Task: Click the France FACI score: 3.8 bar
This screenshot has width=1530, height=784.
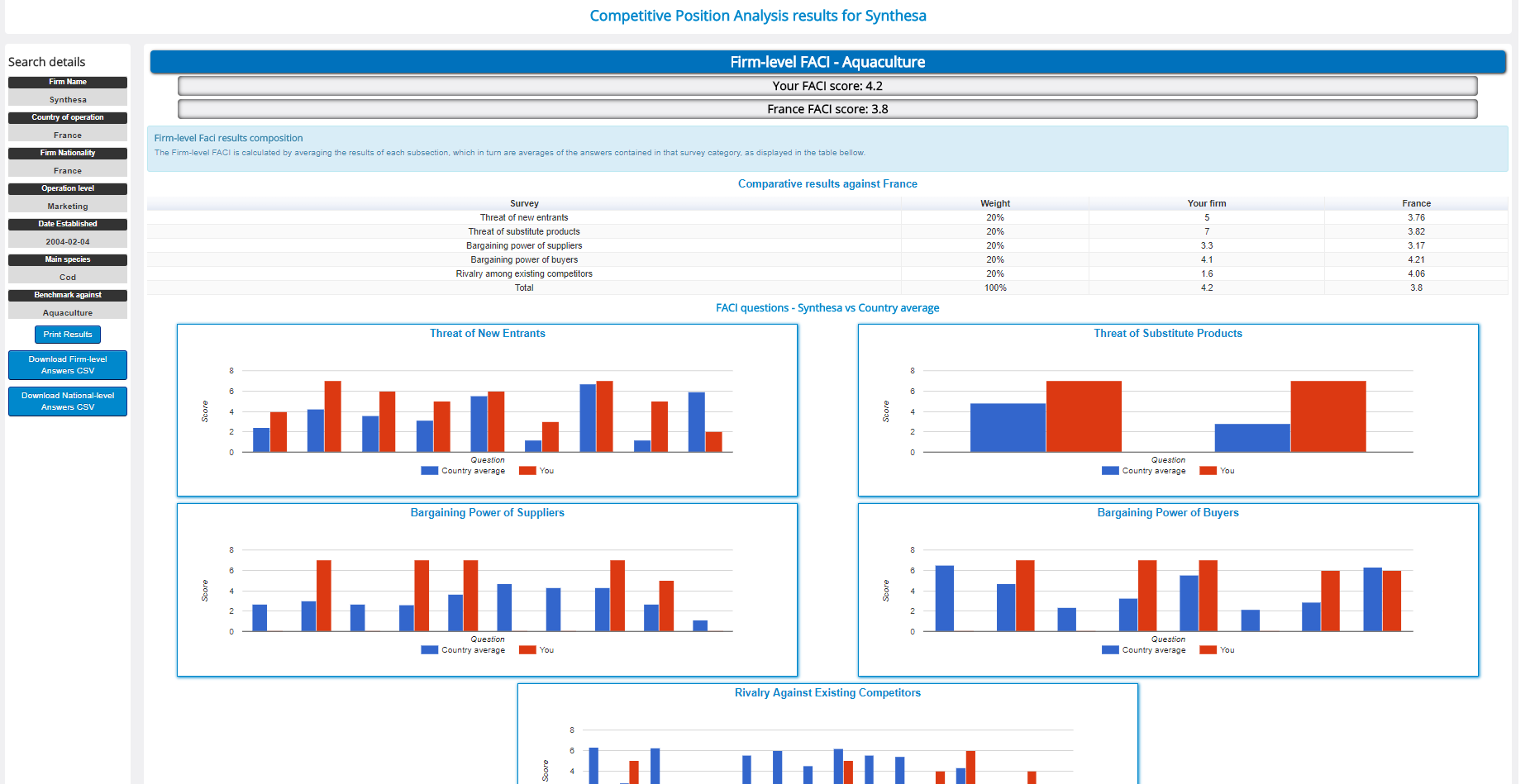Action: [x=827, y=109]
